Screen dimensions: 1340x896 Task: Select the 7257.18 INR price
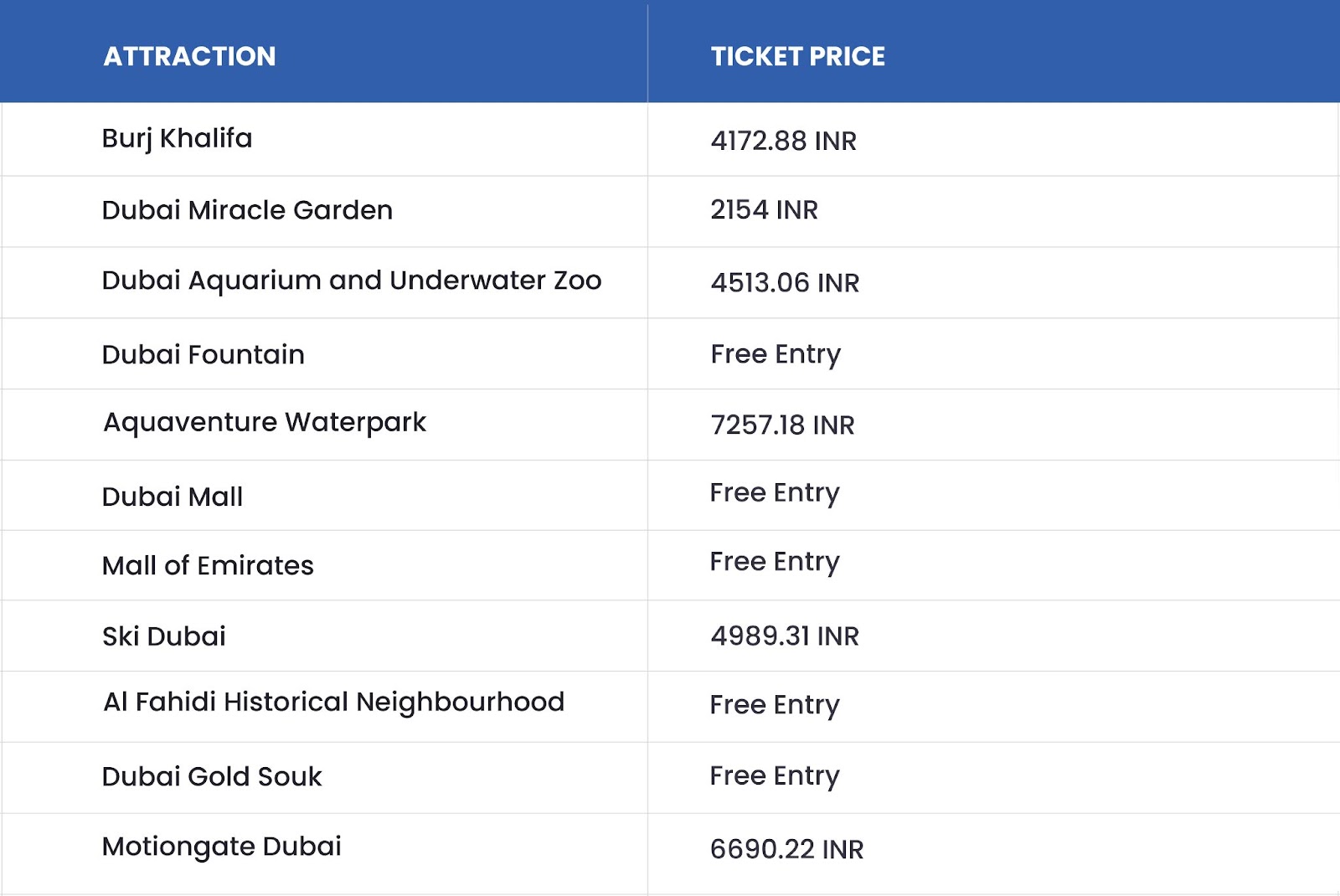(782, 425)
